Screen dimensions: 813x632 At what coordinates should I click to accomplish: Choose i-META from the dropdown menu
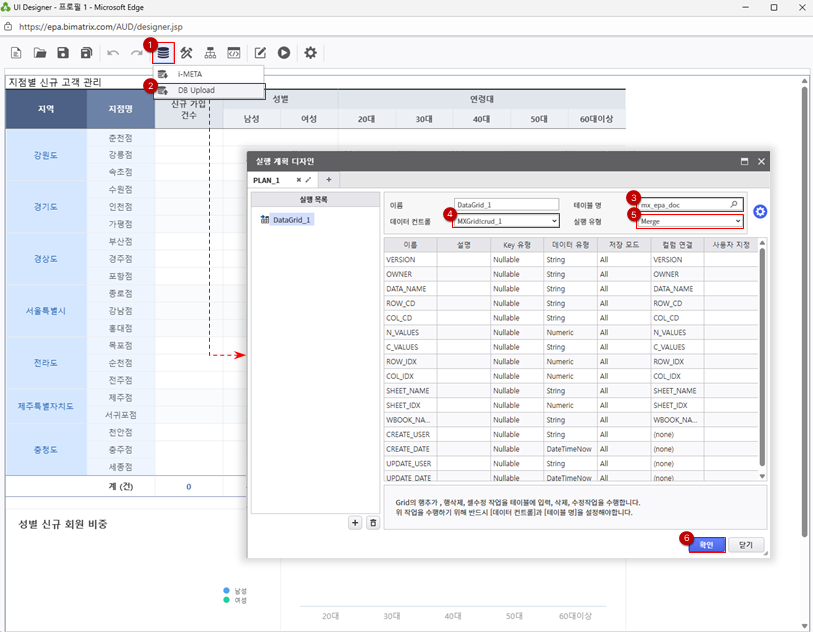[x=190, y=74]
